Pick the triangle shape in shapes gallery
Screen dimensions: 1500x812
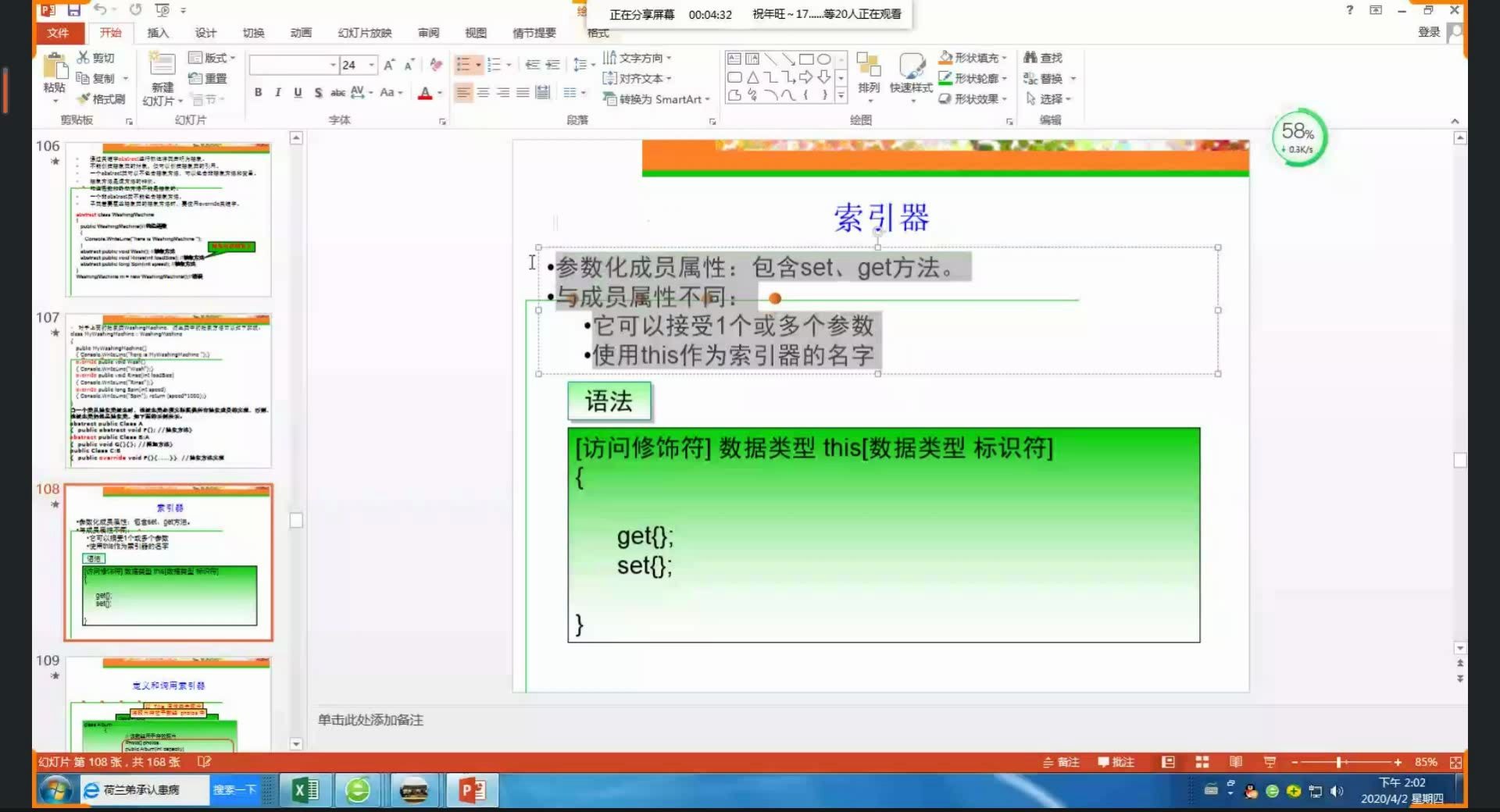click(x=752, y=77)
